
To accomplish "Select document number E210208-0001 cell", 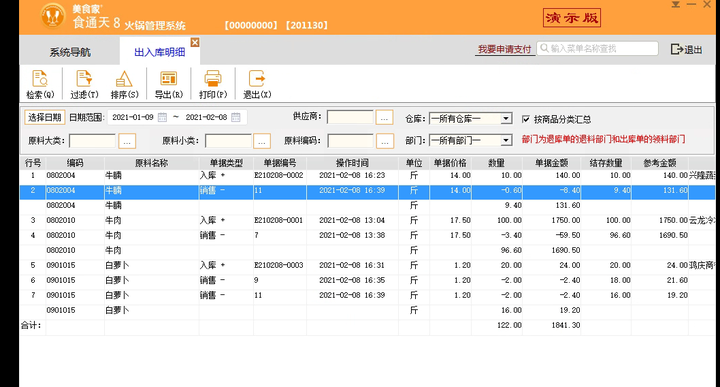I will coord(279,220).
